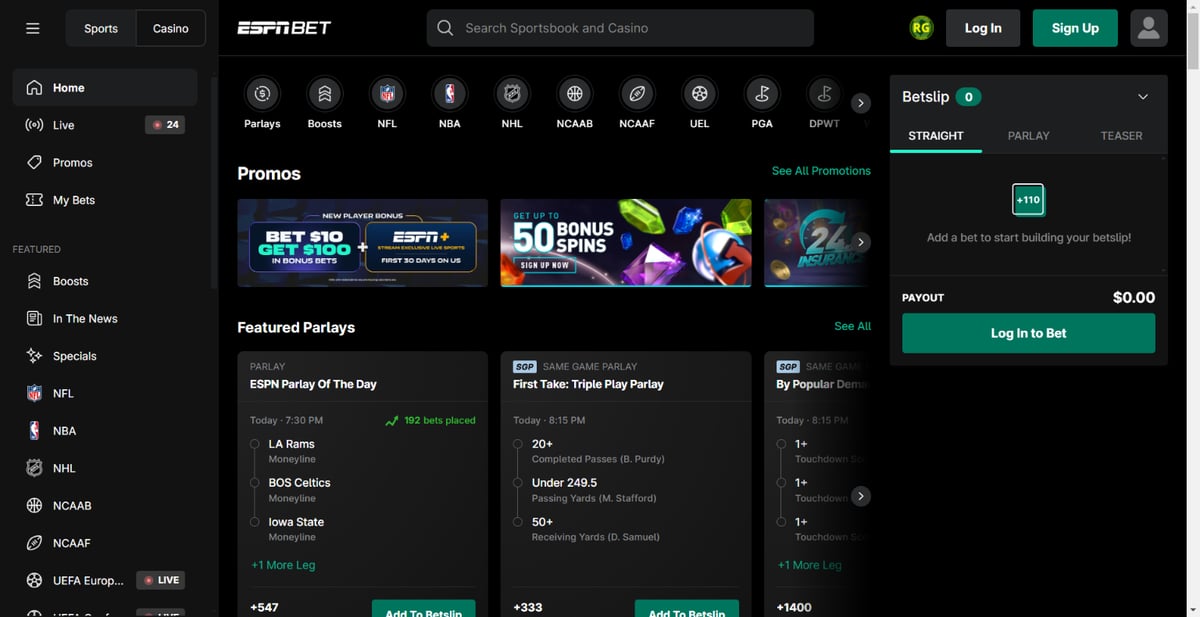Click the ESPN BET logo

(283, 28)
